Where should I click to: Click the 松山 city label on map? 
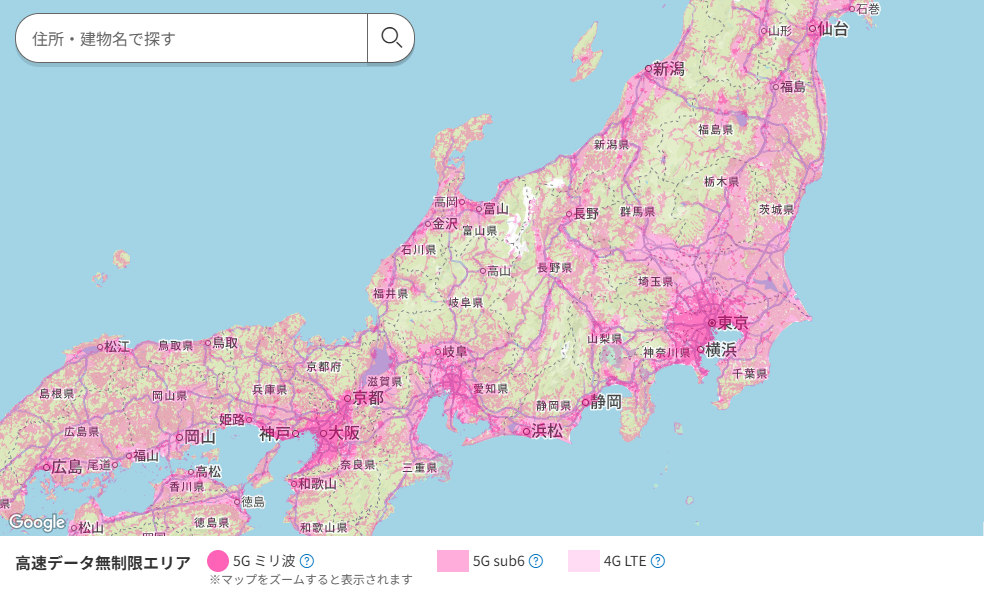coord(91,528)
